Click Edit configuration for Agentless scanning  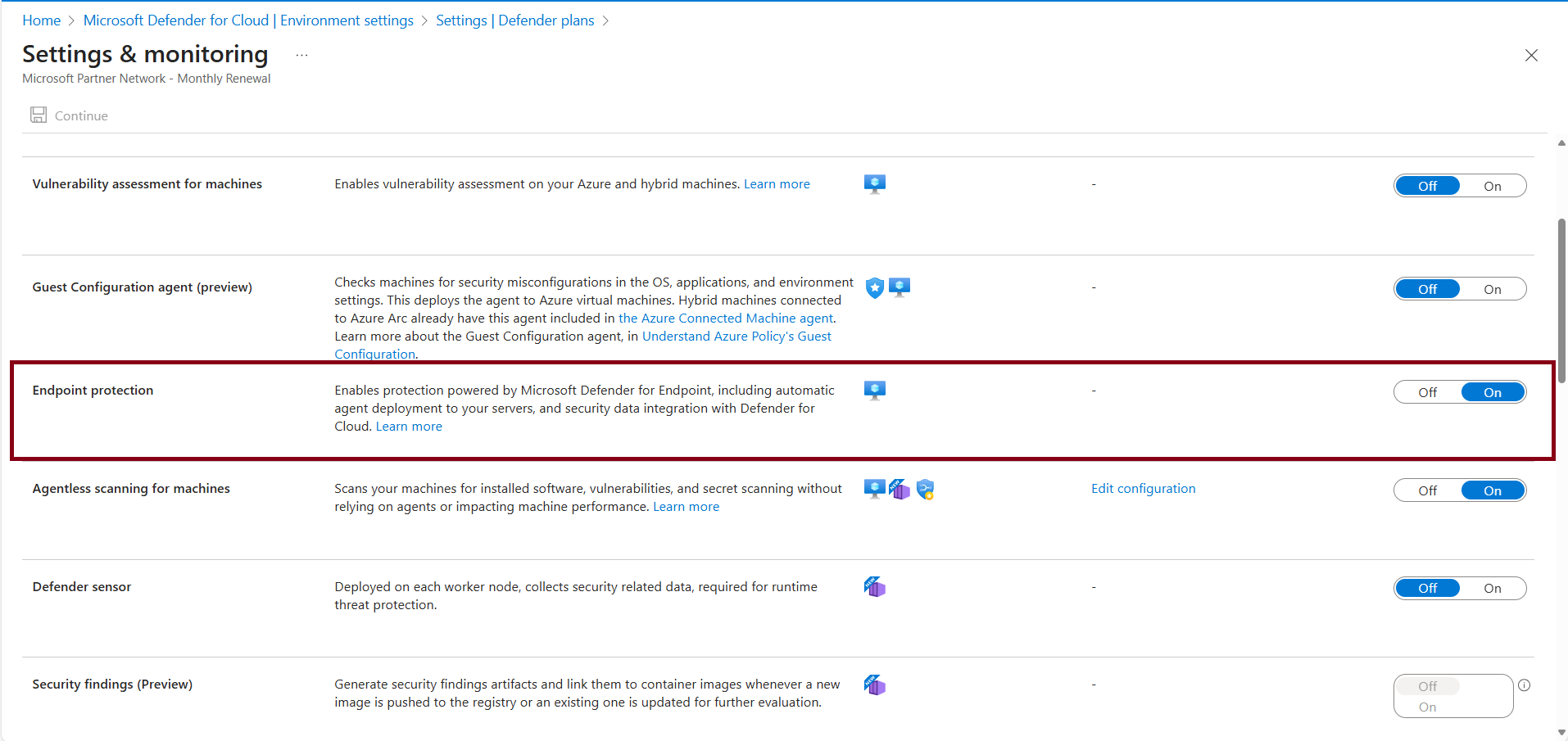click(1143, 489)
